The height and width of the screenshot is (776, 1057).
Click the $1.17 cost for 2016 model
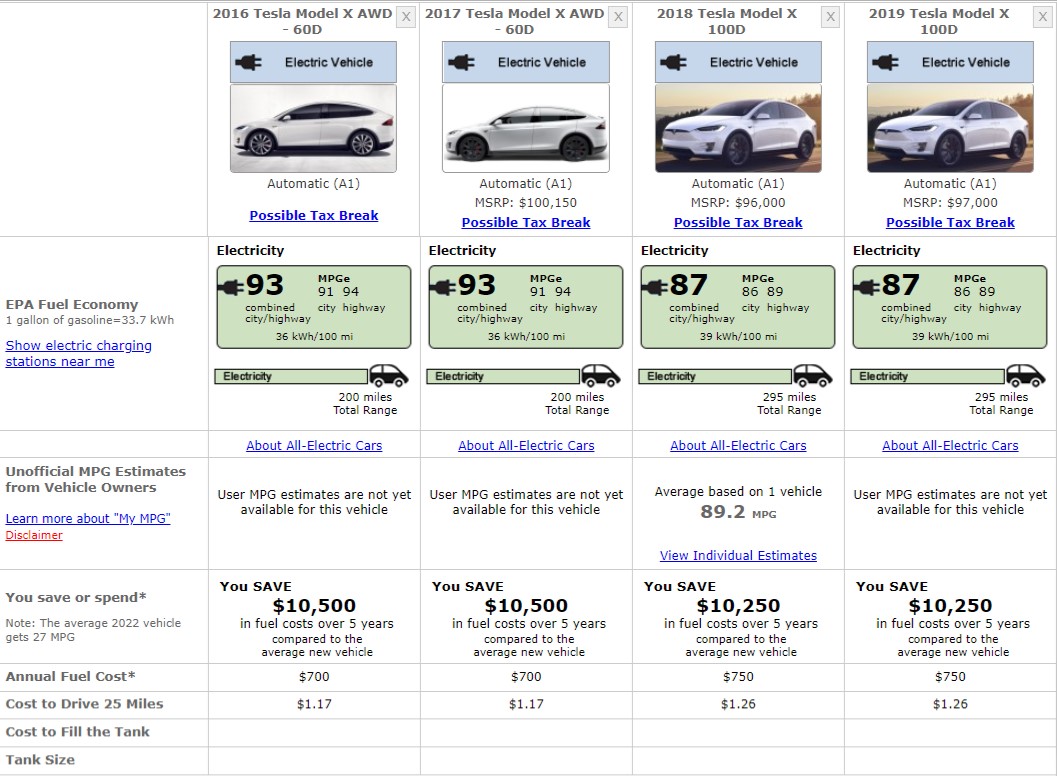(x=314, y=705)
